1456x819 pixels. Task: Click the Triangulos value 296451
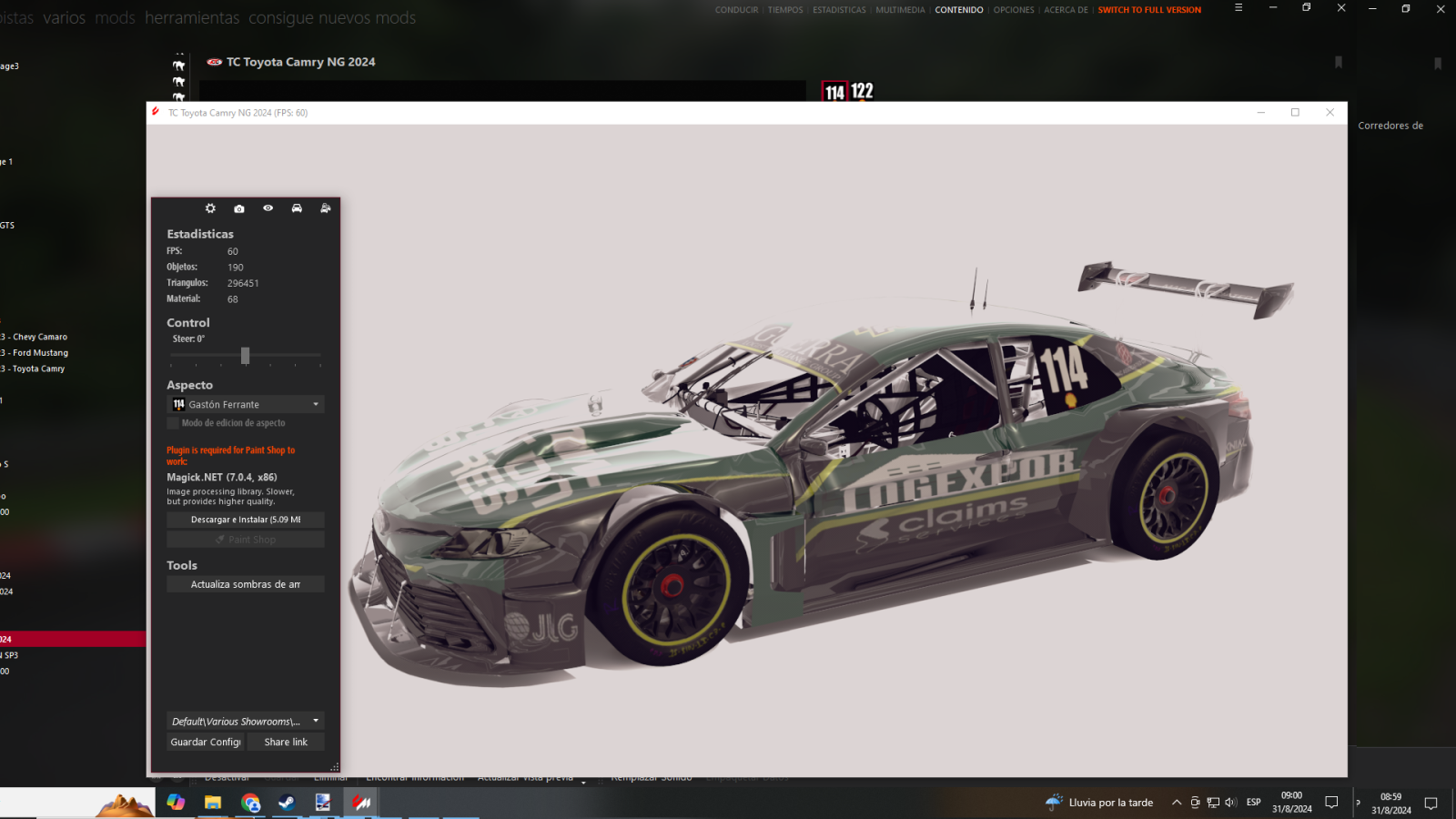243,283
